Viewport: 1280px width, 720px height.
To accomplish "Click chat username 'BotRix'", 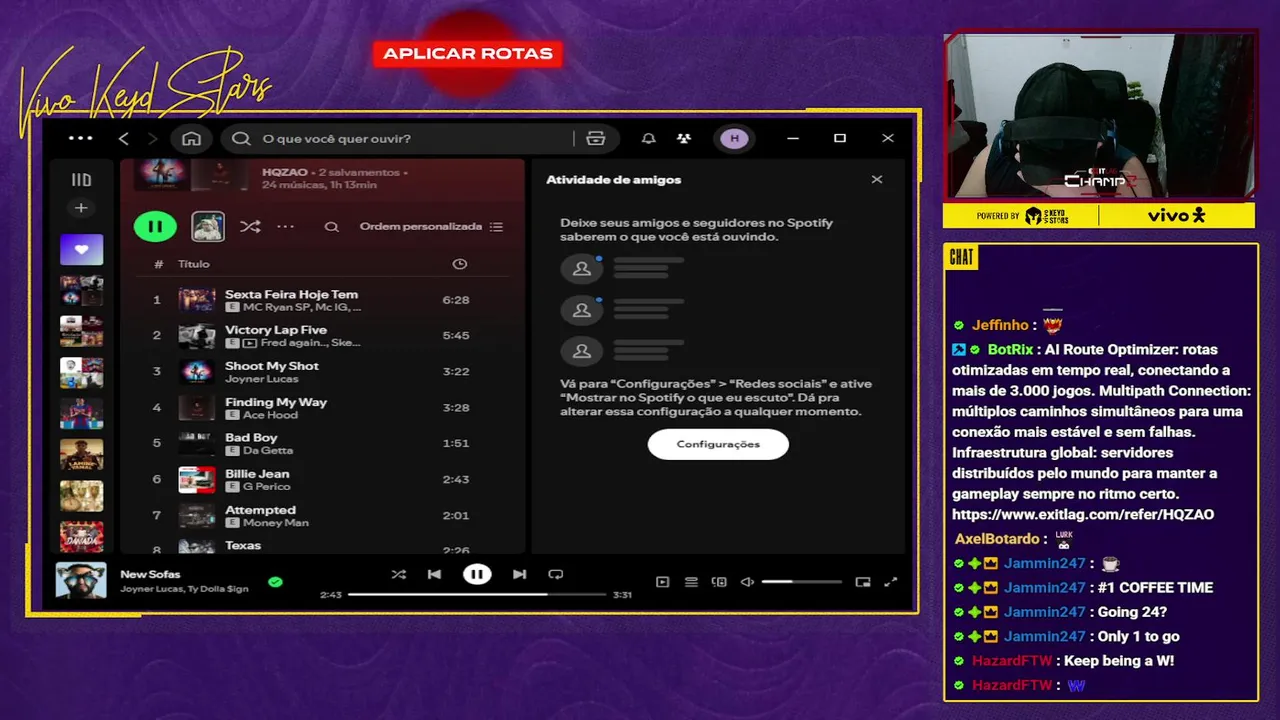I will coord(1010,350).
